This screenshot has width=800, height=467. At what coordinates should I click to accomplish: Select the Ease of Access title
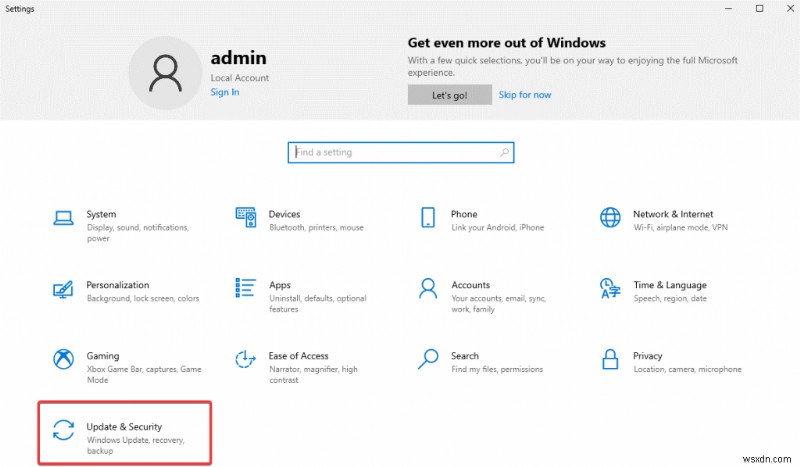coord(298,356)
